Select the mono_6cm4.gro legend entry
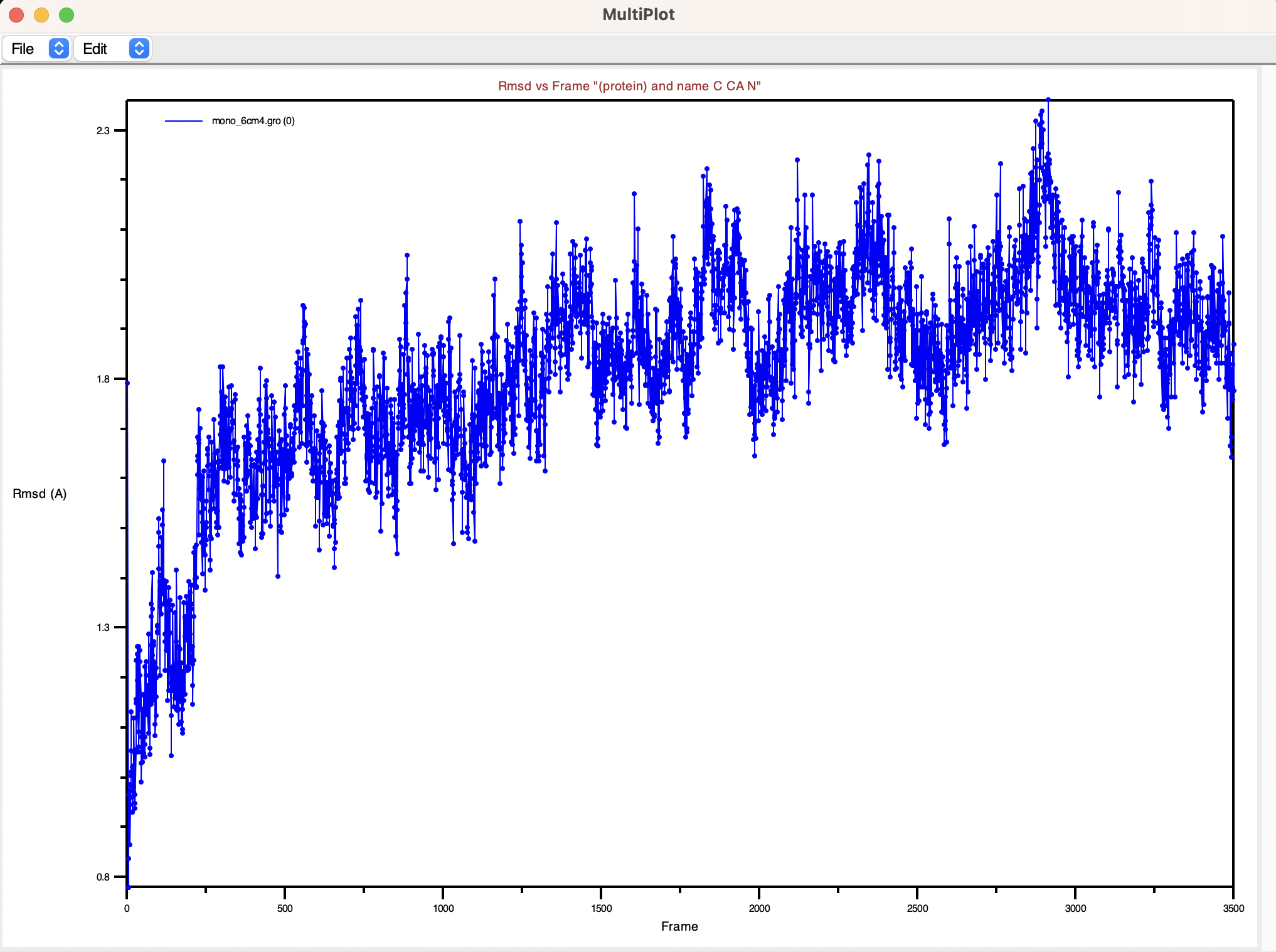Screen dimensions: 1276x952 [253, 121]
